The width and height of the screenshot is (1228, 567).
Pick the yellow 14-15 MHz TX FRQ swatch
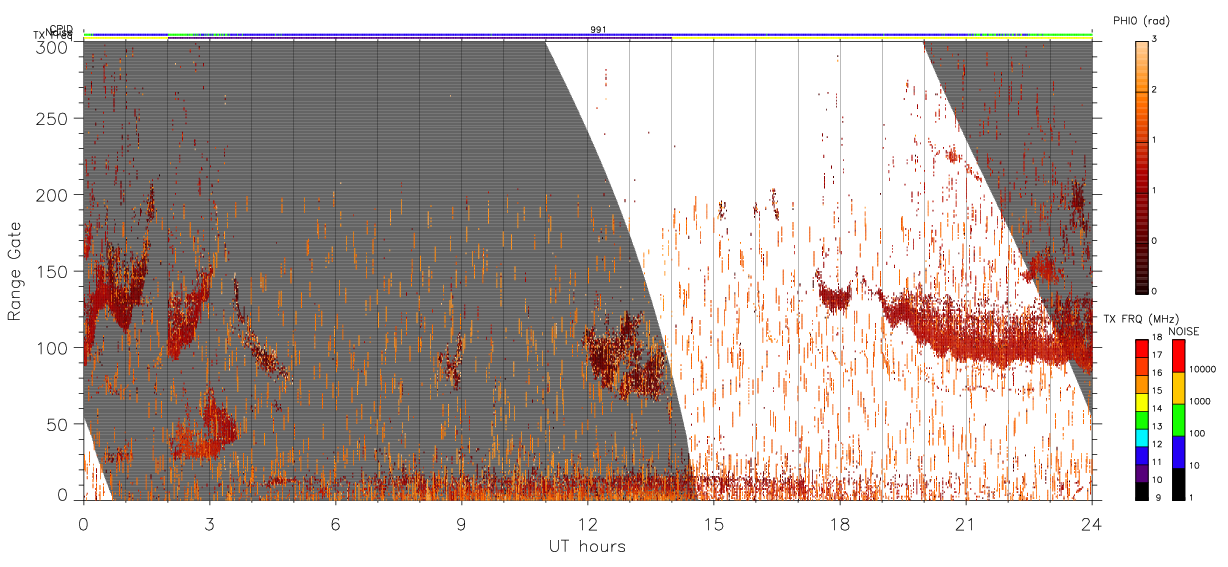pos(1142,402)
